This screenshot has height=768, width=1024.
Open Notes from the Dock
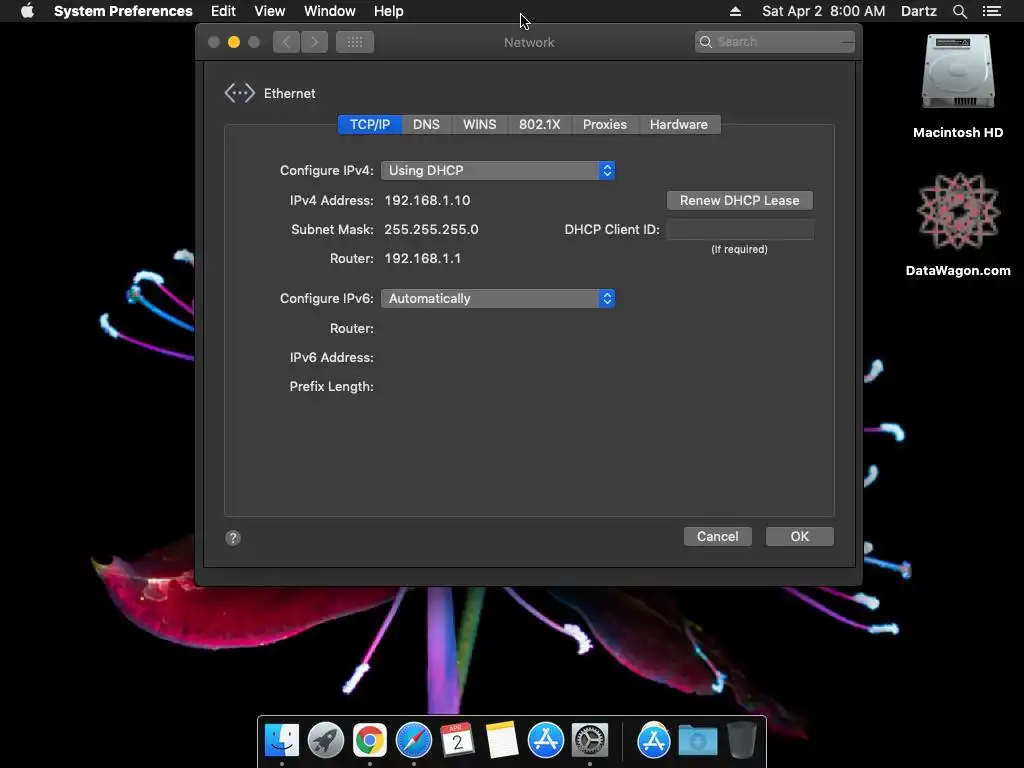[502, 740]
